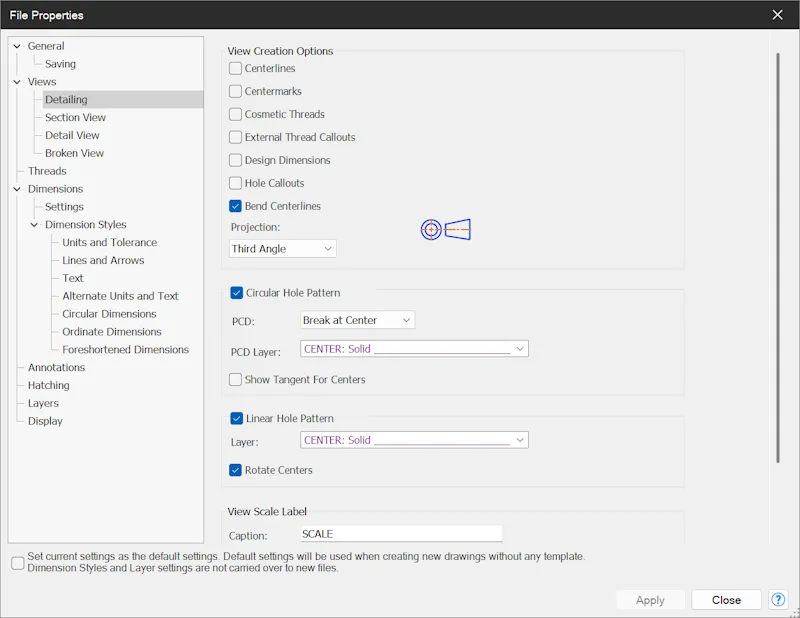Check External Thread Callouts option
The image size is (800, 618).
pyautogui.click(x=235, y=137)
